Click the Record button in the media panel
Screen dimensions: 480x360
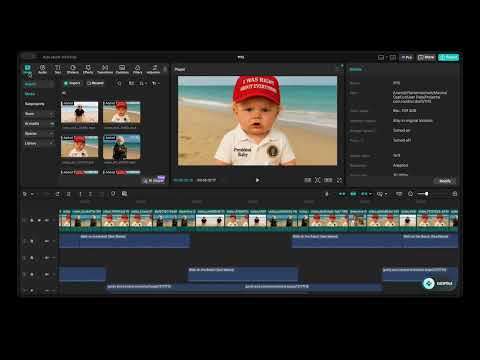(x=95, y=83)
